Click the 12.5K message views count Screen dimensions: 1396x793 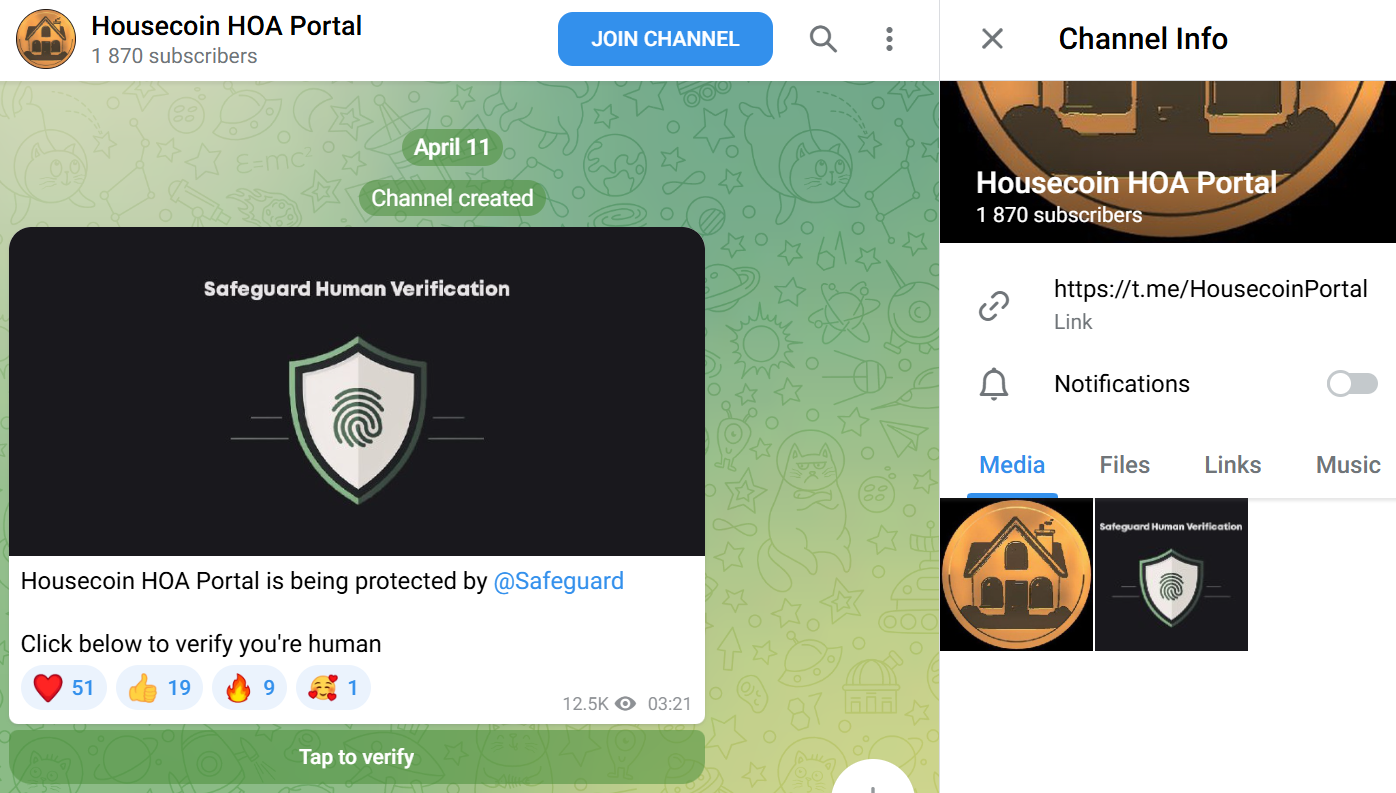click(x=599, y=704)
